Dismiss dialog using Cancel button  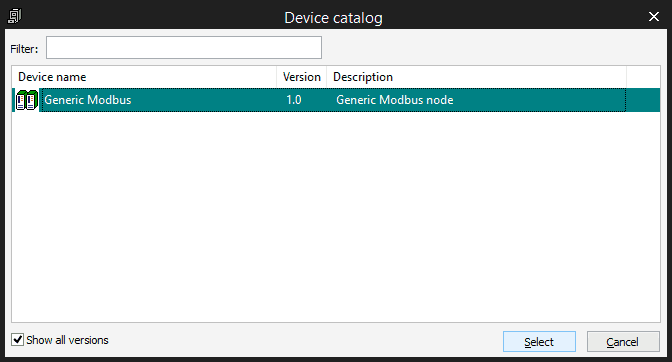(x=623, y=341)
